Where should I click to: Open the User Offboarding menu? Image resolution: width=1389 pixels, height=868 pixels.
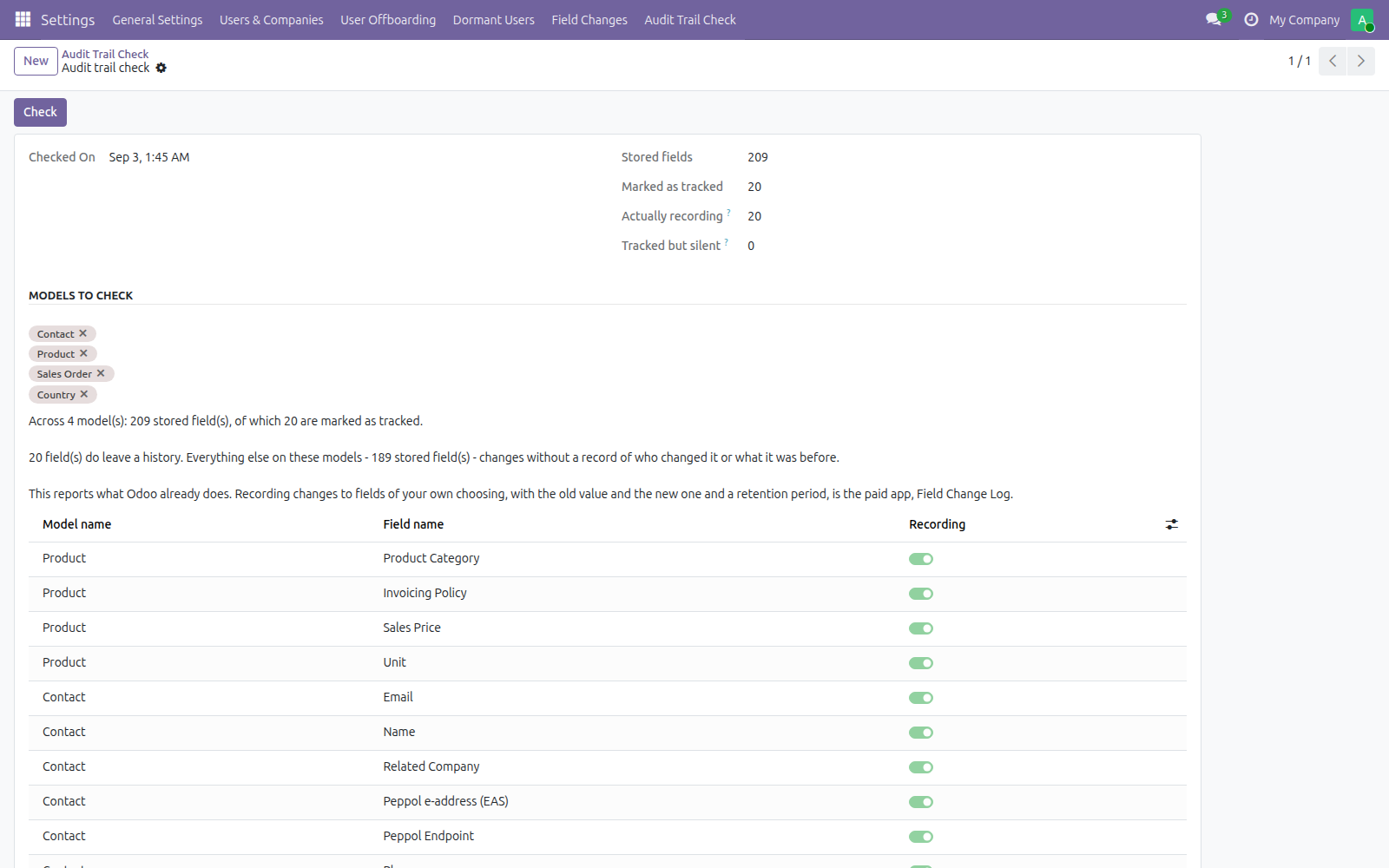coord(388,20)
